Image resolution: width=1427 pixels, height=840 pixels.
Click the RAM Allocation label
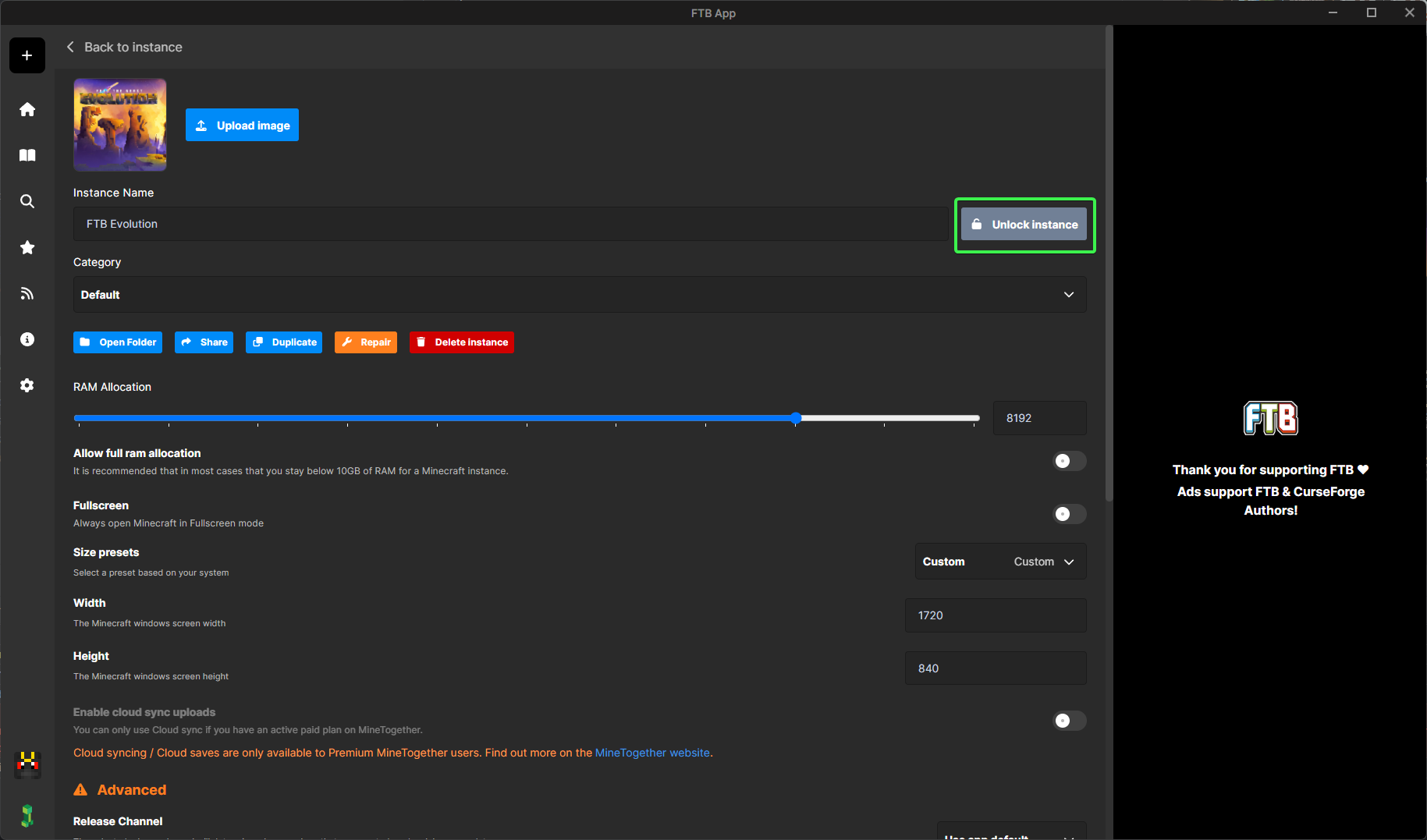(112, 387)
